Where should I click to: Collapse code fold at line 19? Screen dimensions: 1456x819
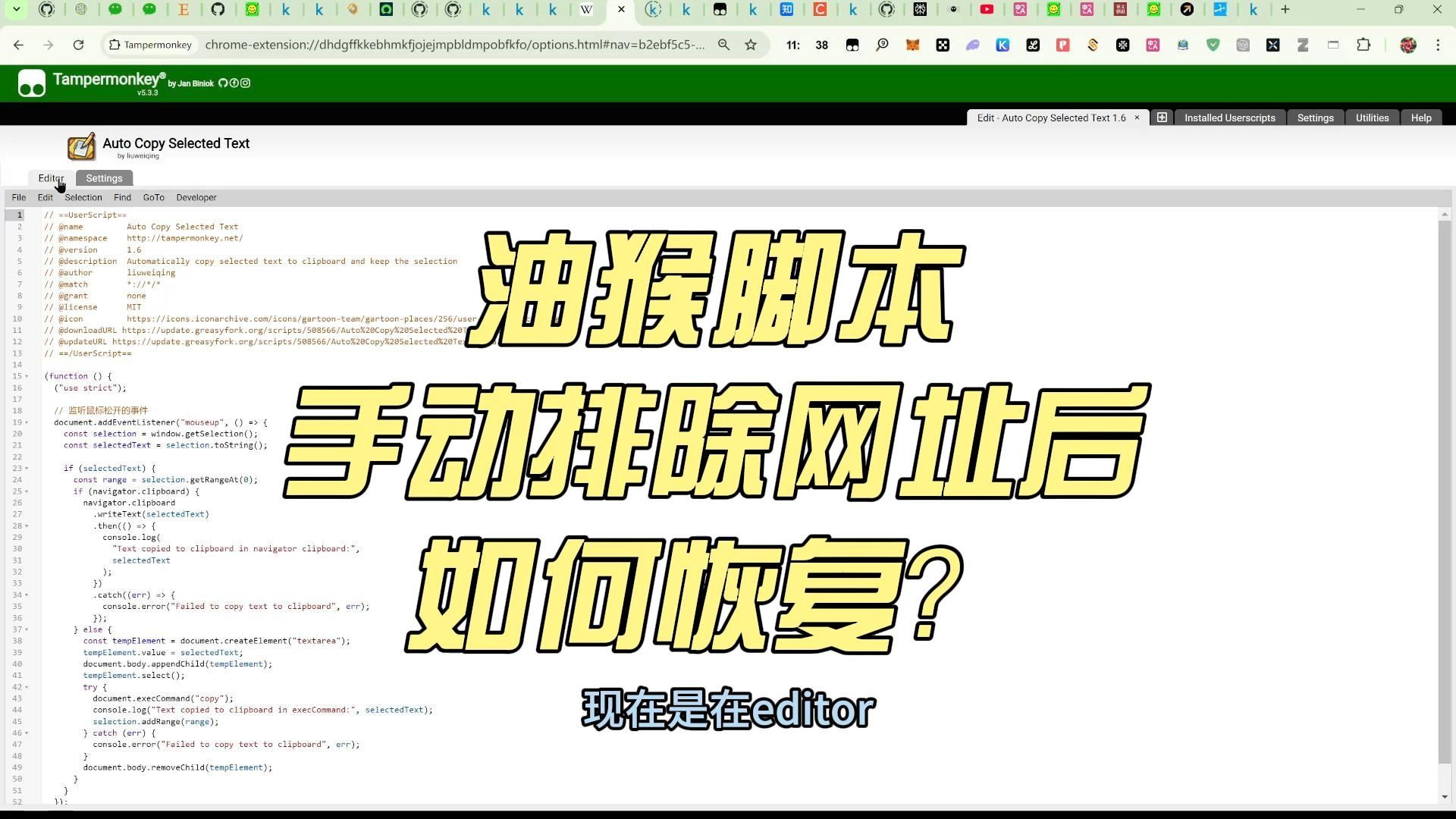27,423
